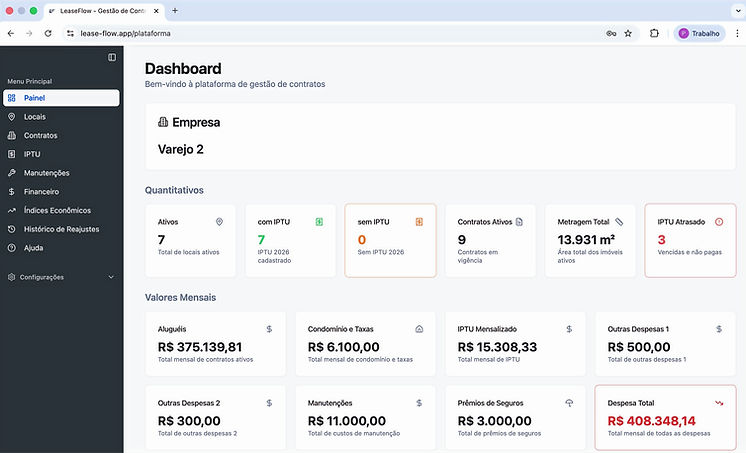The width and height of the screenshot is (746, 453).
Task: Open the browser three-dot menu
Action: pos(737,33)
